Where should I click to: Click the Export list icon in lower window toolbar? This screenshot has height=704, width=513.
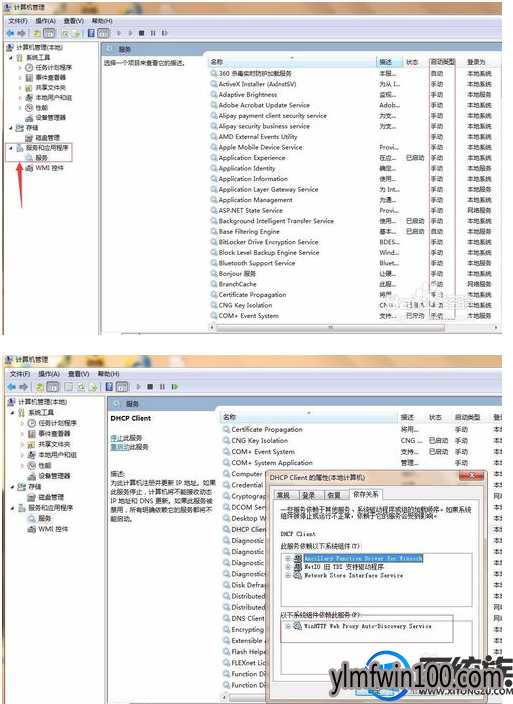point(93,386)
